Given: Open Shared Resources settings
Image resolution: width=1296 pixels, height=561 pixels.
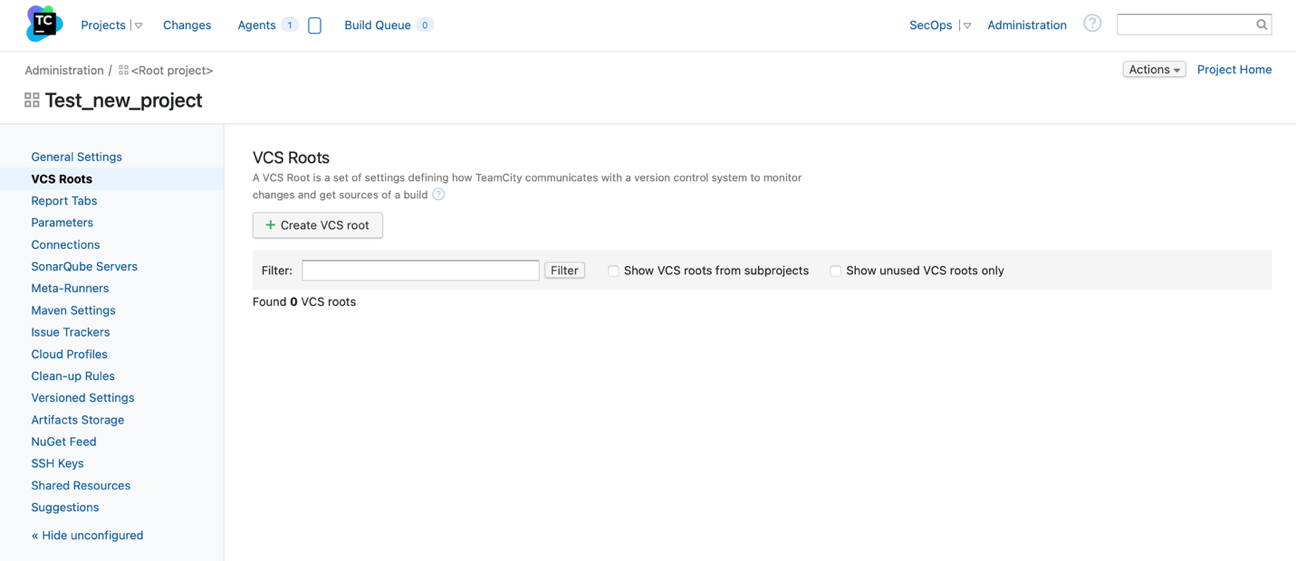Looking at the screenshot, I should [81, 486].
